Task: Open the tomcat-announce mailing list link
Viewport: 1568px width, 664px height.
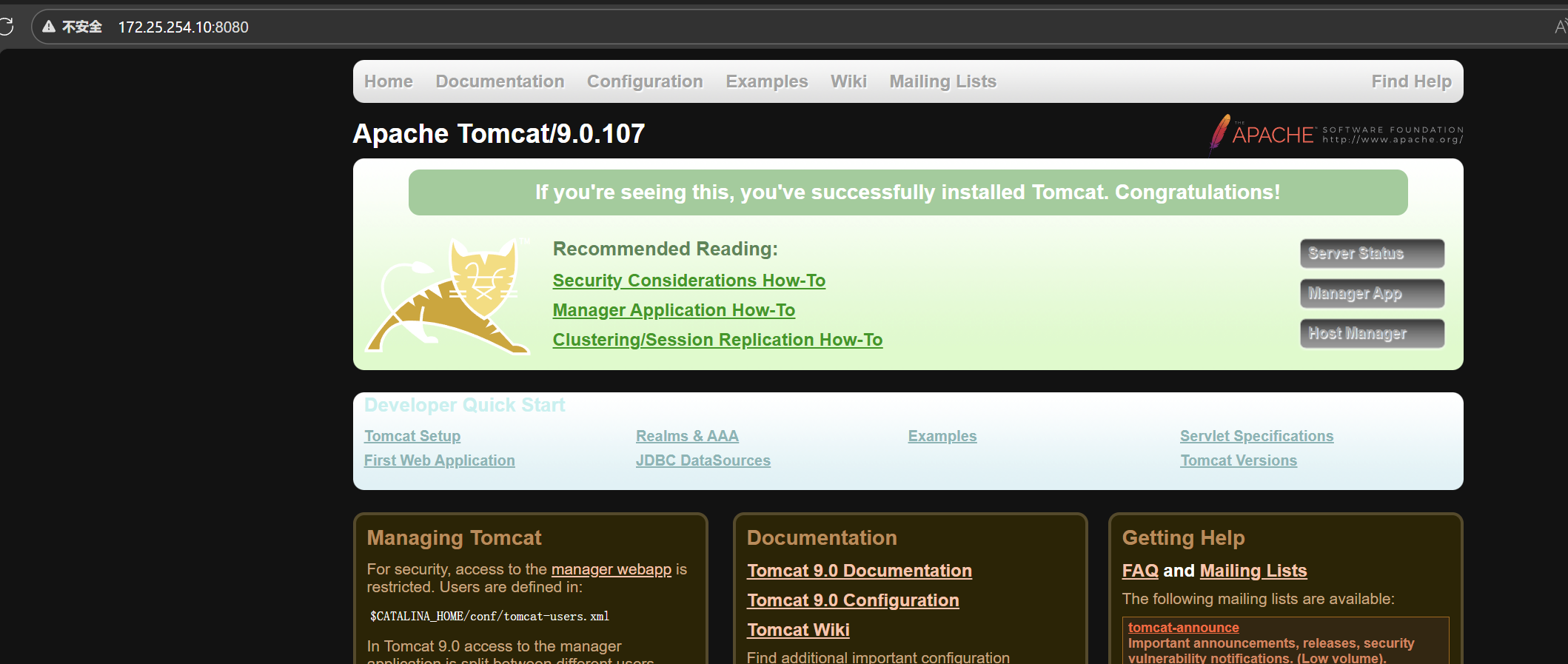Action: [1183, 627]
